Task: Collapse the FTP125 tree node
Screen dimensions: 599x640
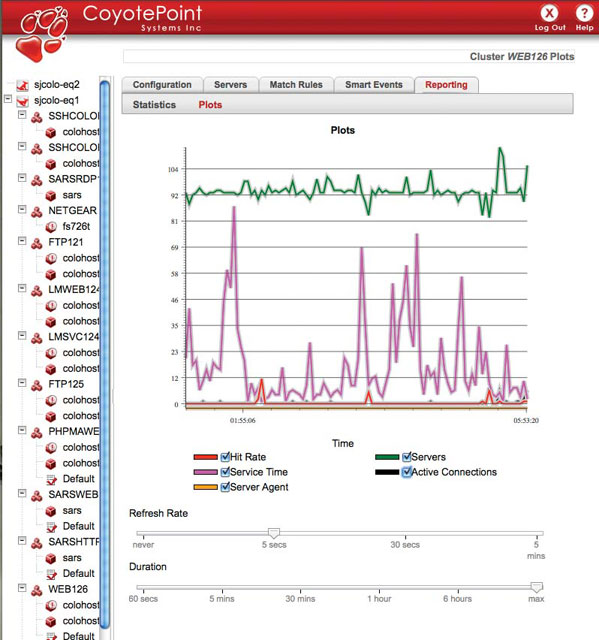Action: click(x=22, y=383)
